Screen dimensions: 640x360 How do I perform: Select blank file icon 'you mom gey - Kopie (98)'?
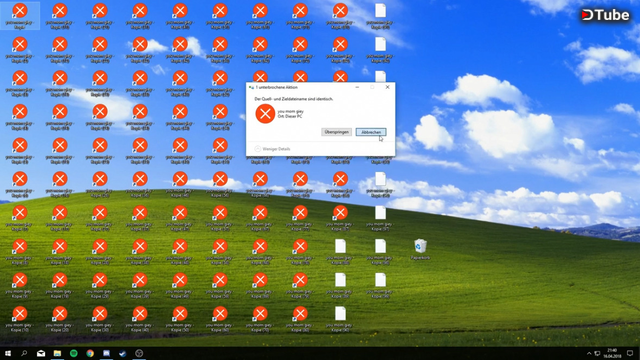pyautogui.click(x=380, y=251)
